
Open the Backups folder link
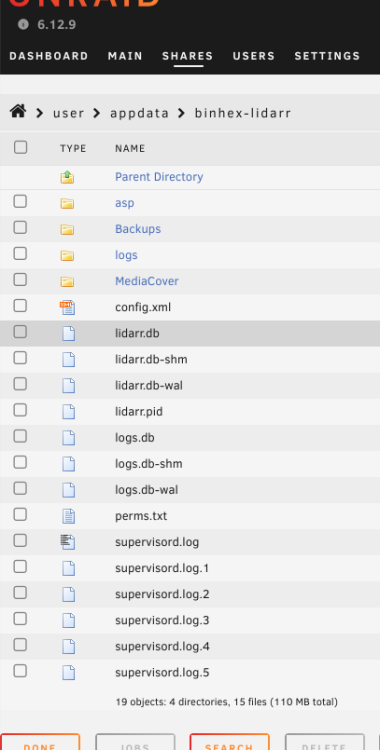coord(138,229)
